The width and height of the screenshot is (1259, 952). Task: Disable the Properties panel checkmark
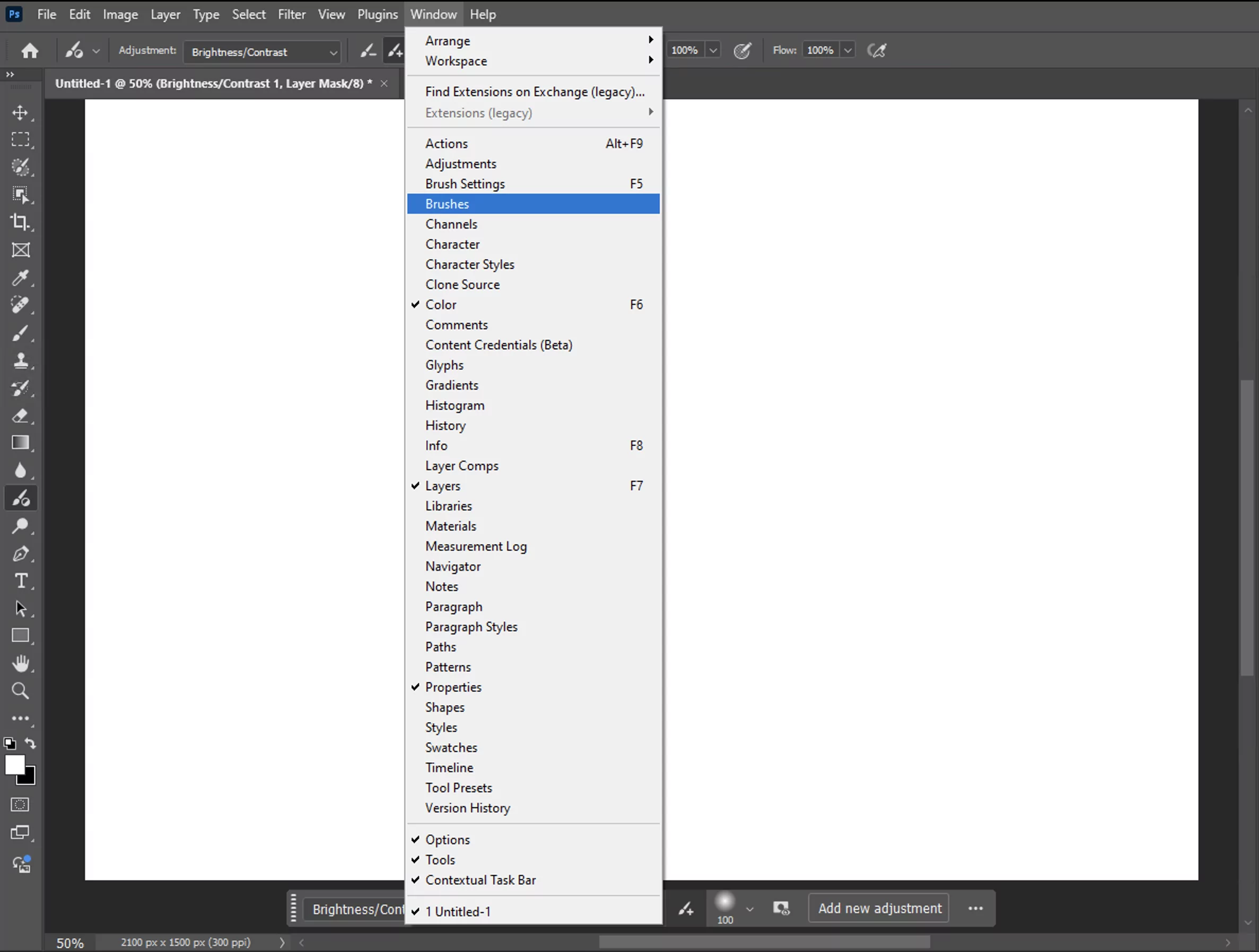415,687
